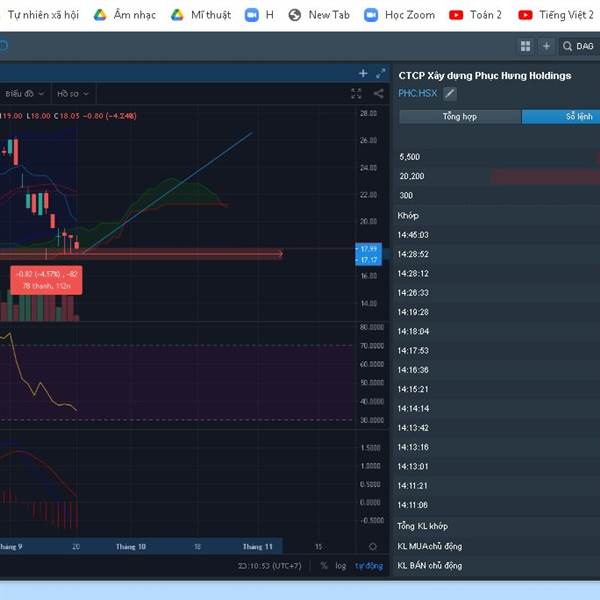Open Âm nhạc Drive bookmark
Viewport: 600px width, 600px height.
125,15
